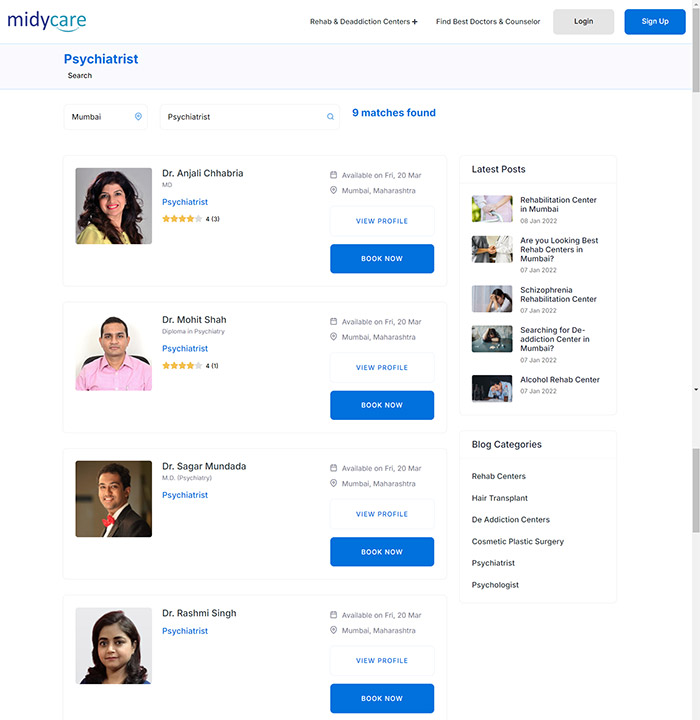The image size is (700, 720).
Task: Click the star rating for Dr. Anjali Chhabria
Action: pos(182,219)
